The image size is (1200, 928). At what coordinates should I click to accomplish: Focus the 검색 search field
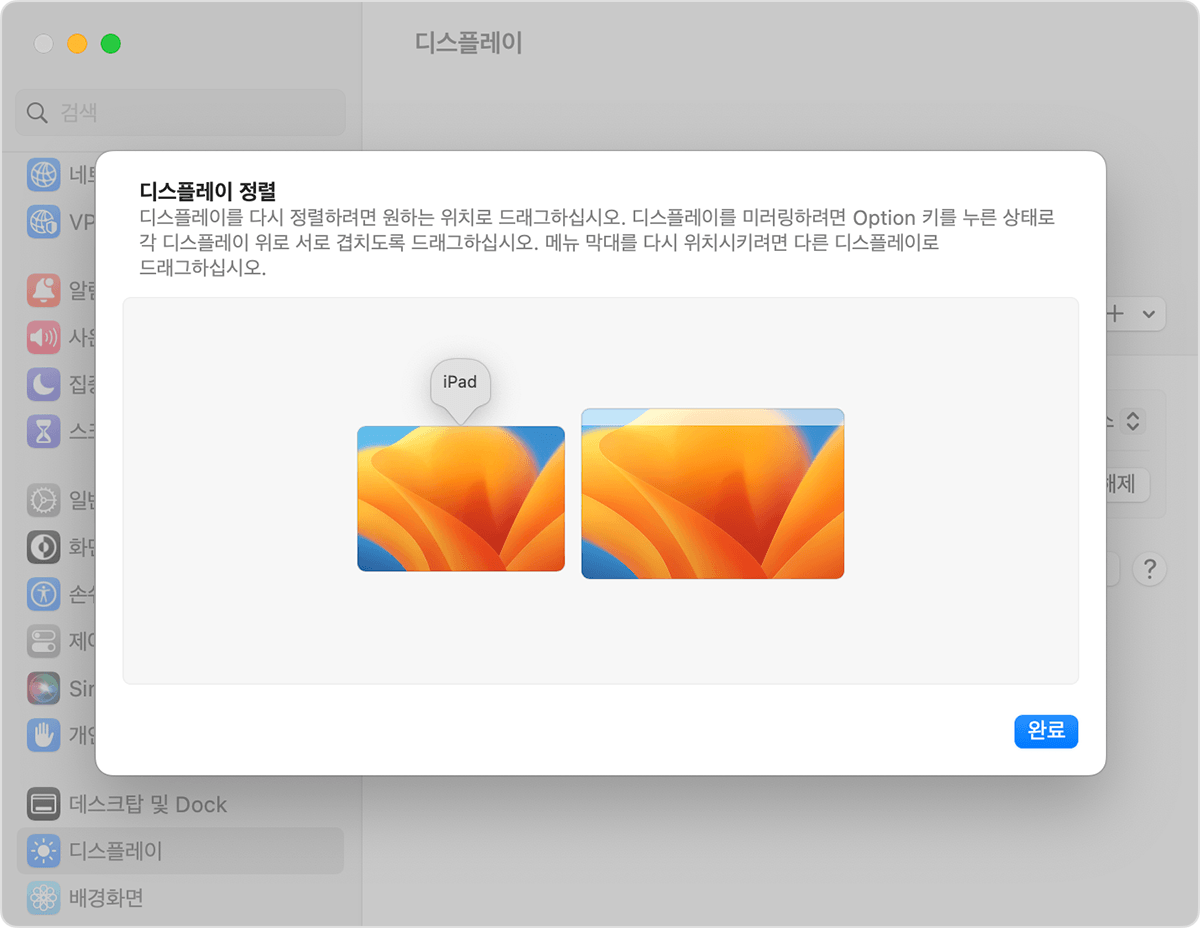pyautogui.click(x=180, y=112)
